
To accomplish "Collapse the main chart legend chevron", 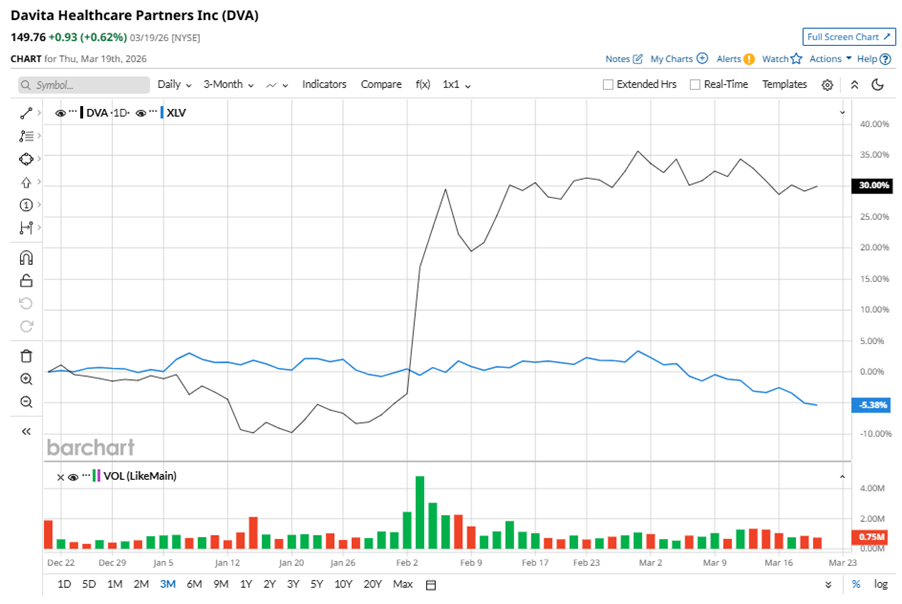I will (x=842, y=113).
